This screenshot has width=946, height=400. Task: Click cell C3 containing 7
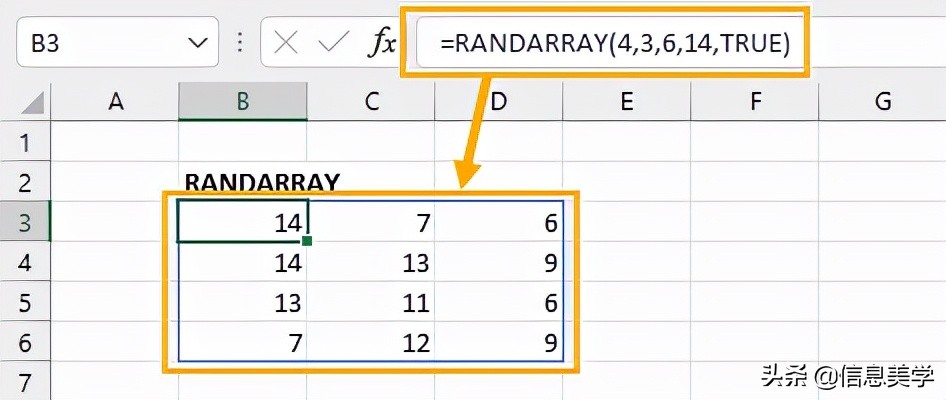pos(370,221)
